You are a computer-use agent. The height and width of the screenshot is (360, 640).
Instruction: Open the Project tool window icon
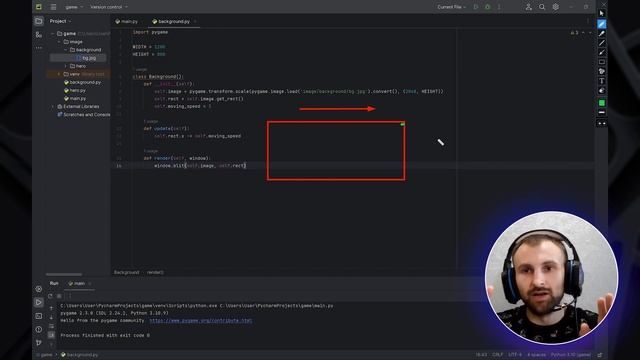pos(39,21)
